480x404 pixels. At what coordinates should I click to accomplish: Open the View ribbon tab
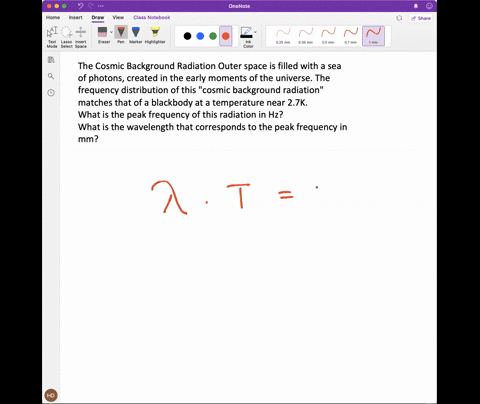[x=118, y=17]
